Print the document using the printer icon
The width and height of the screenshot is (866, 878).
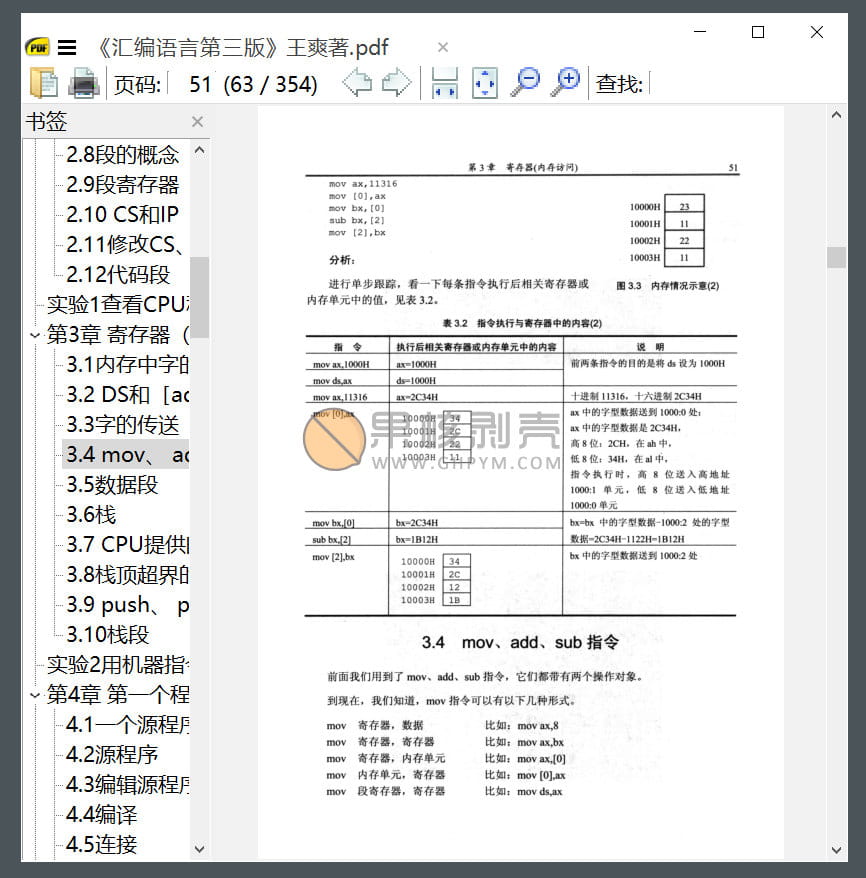coord(84,83)
